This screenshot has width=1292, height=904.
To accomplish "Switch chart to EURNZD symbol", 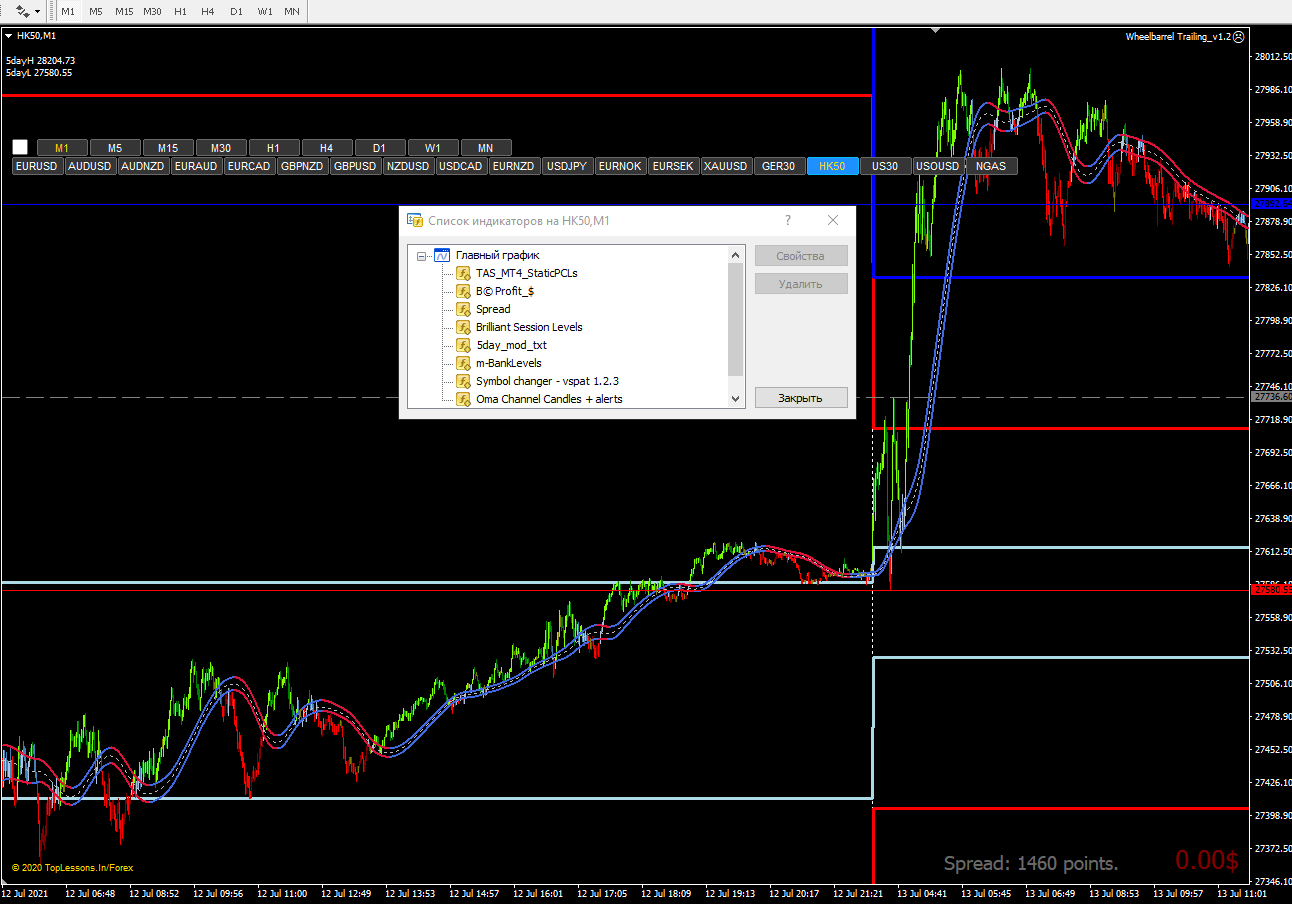I will click(x=515, y=166).
